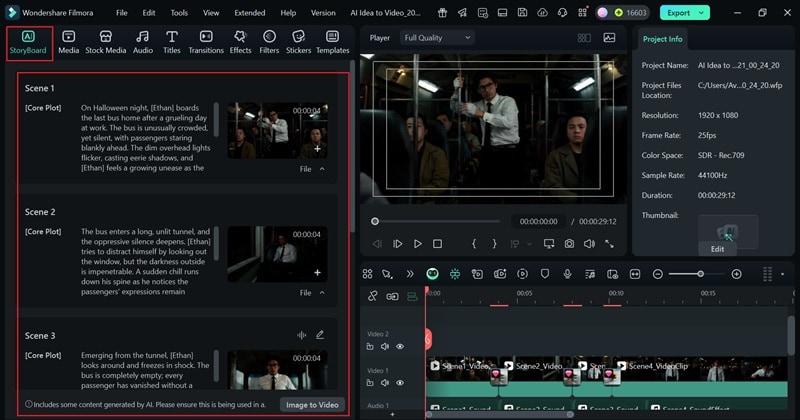Collapse the Scene 2 File expander
This screenshot has width=800, height=420.
322,293
